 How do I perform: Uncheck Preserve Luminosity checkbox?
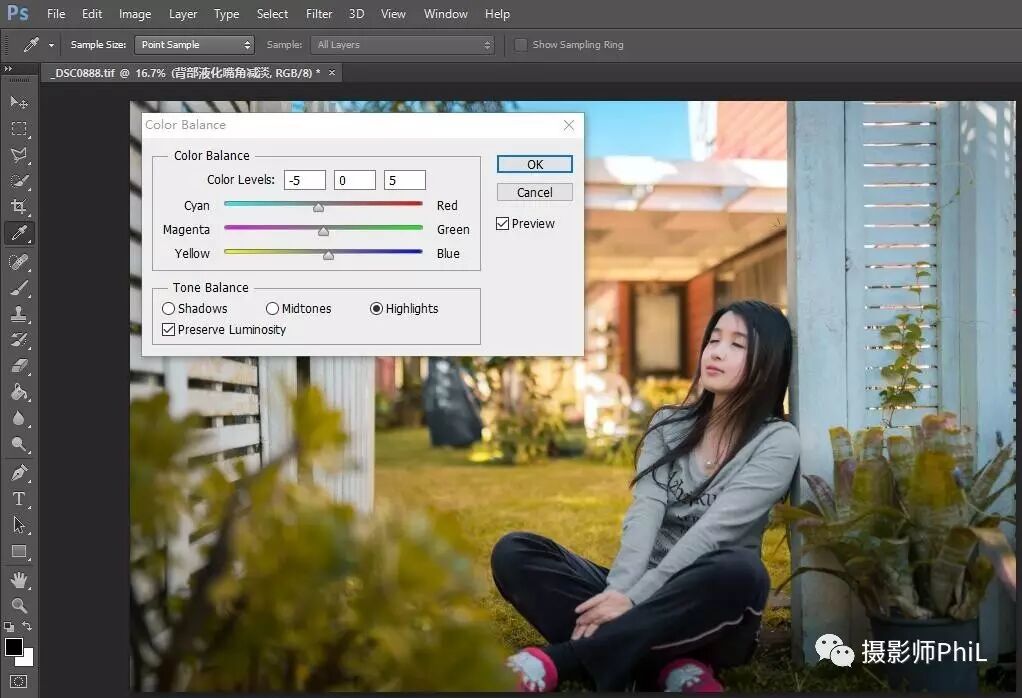tap(168, 330)
